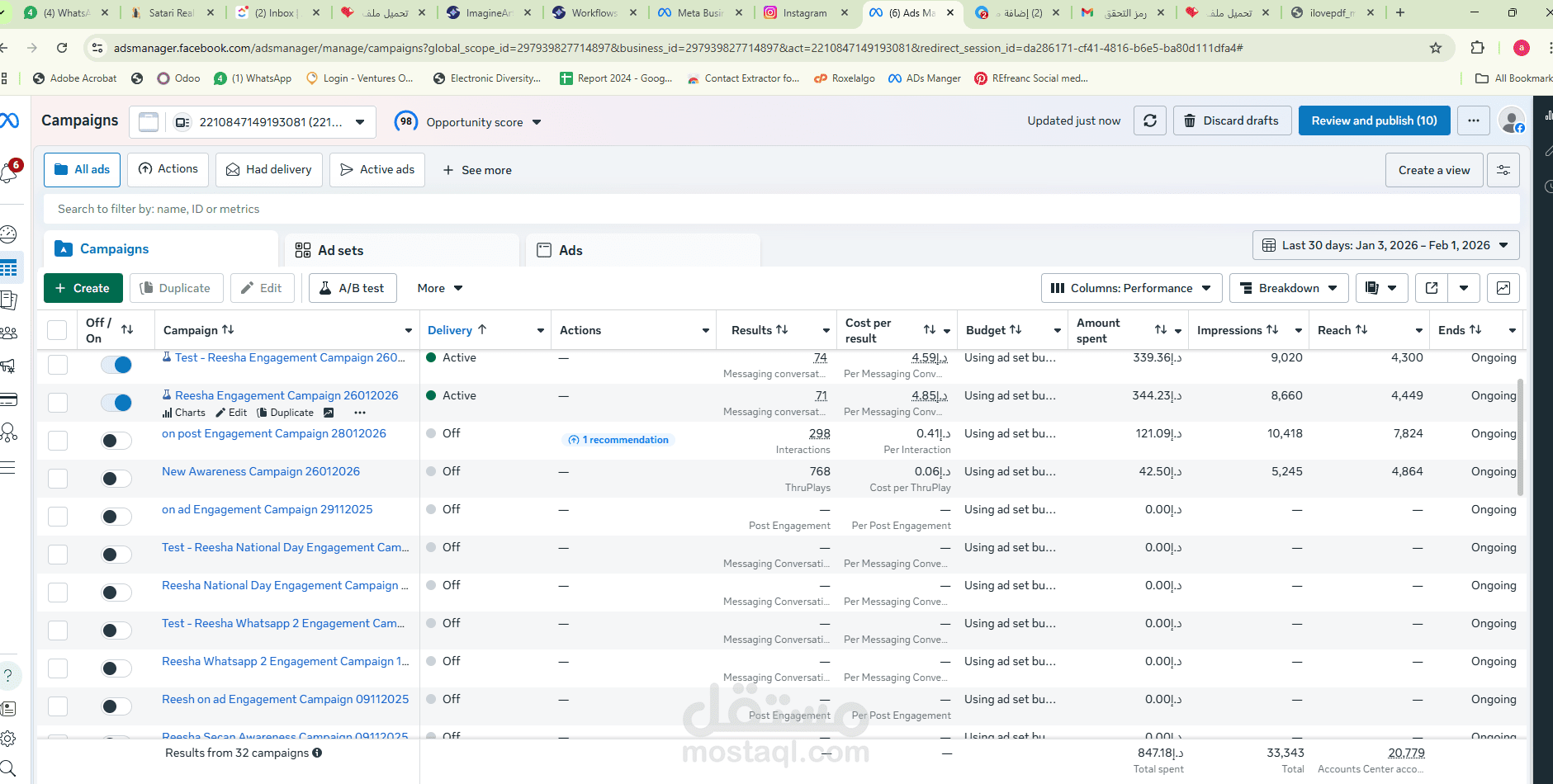
Task: Open settings gear in left sidebar
Action: (x=8, y=739)
